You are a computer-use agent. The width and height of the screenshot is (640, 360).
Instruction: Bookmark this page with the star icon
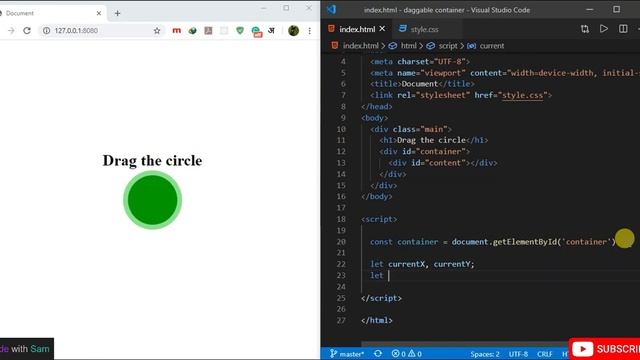[157, 31]
